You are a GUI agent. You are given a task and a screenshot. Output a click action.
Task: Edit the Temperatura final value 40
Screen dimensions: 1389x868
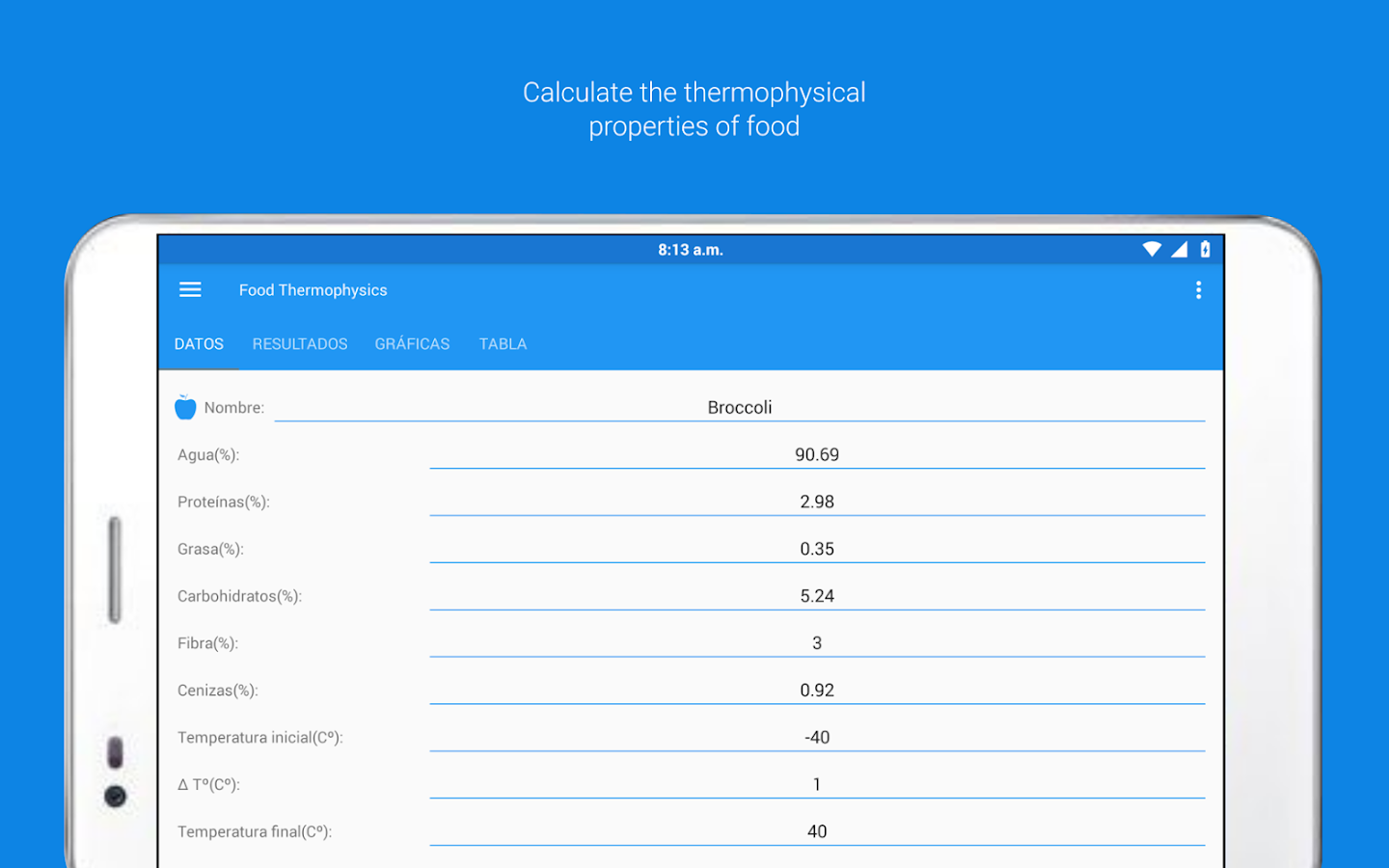[x=817, y=832]
